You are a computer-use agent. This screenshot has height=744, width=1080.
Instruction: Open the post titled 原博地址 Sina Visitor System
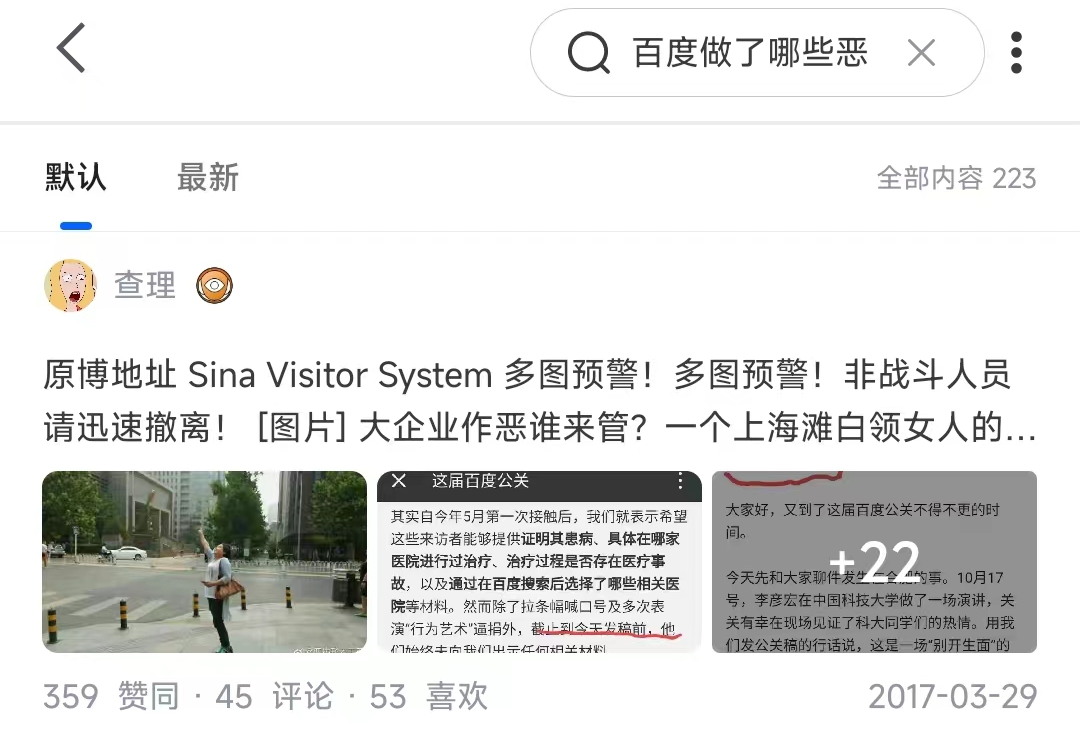pos(540,401)
